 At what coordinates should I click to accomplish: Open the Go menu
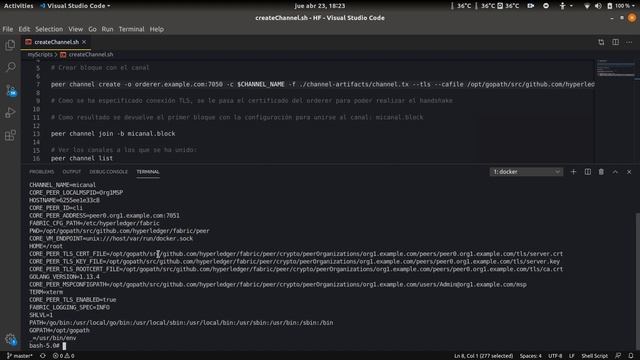click(92, 29)
